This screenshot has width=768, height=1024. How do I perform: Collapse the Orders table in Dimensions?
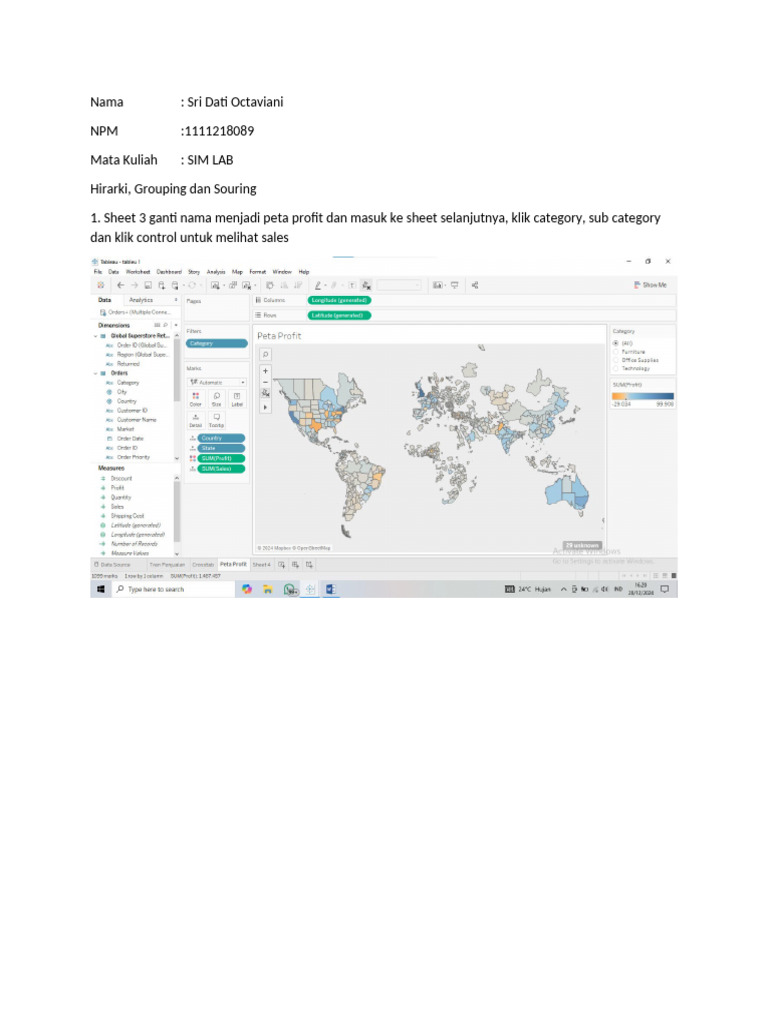(95, 373)
